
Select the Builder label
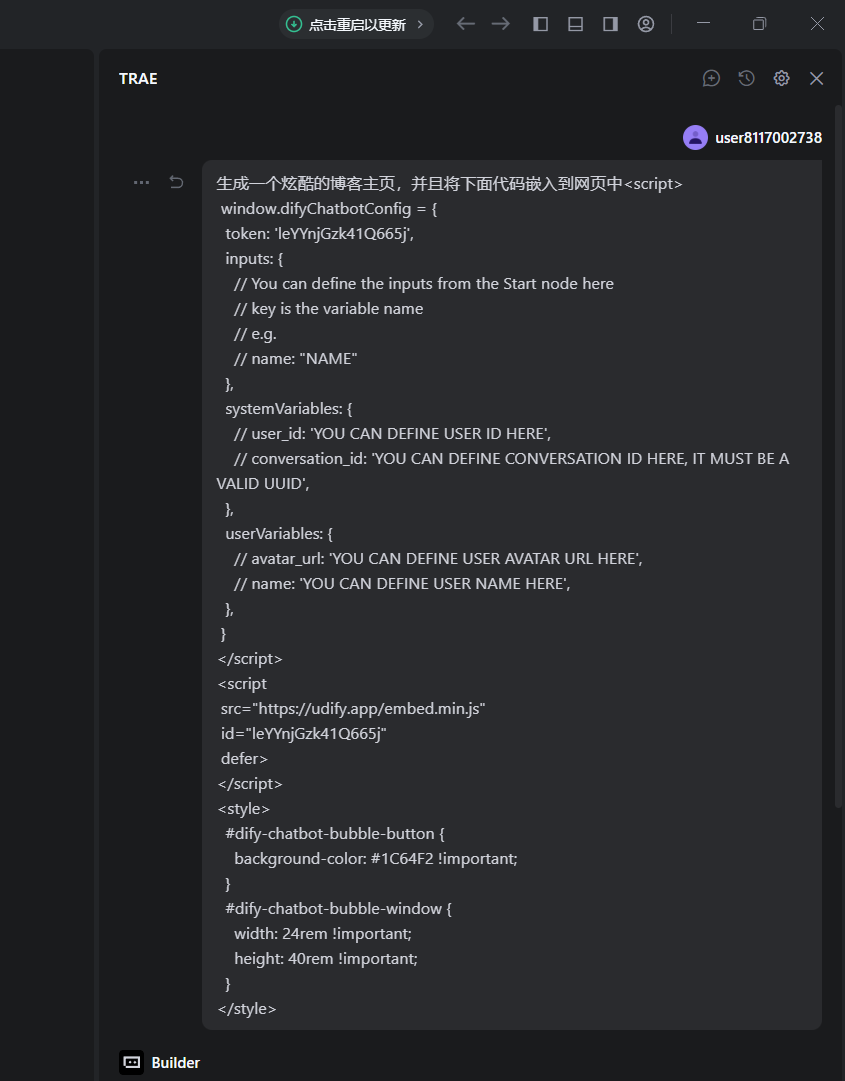pyautogui.click(x=176, y=1063)
